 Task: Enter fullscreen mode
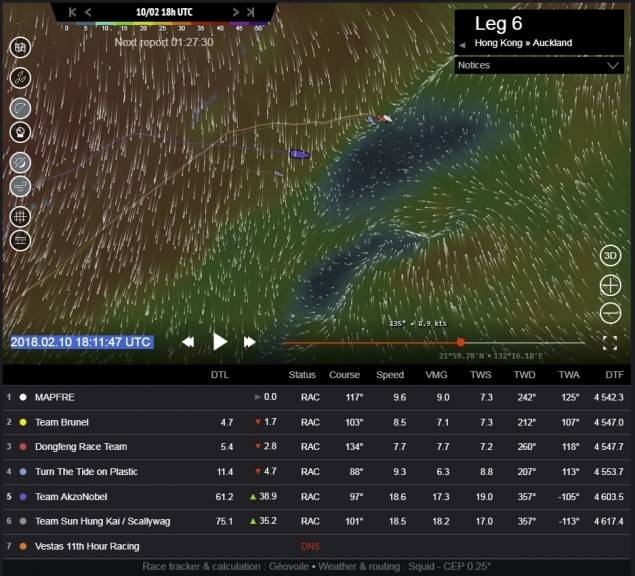[x=610, y=343]
